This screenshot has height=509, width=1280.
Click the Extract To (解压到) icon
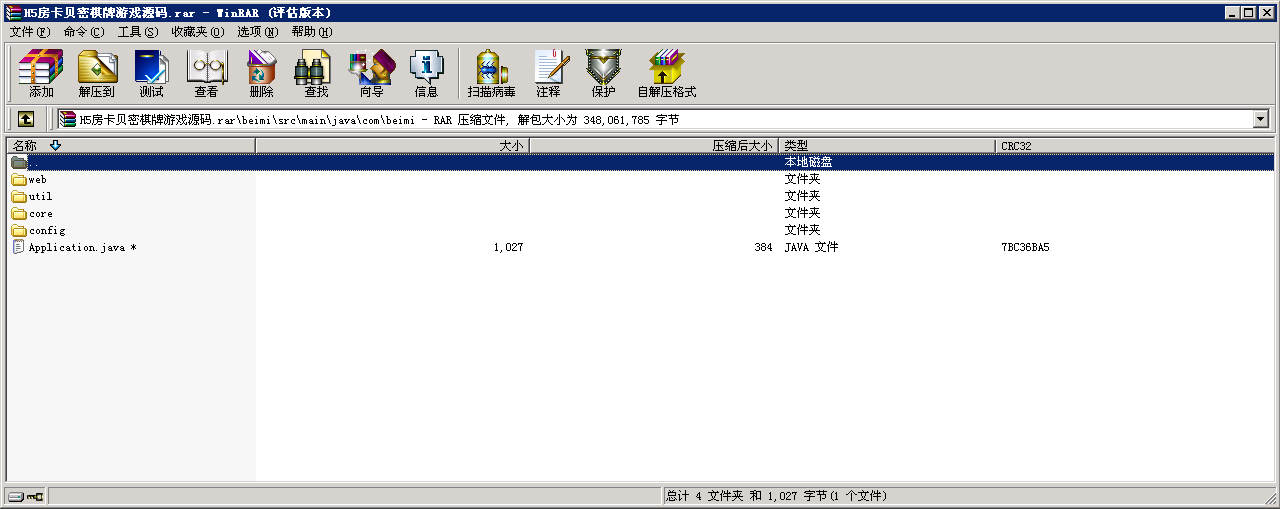click(x=96, y=73)
